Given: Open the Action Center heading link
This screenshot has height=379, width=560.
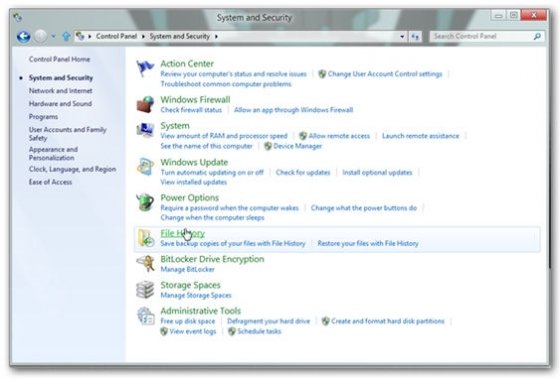Looking at the screenshot, I should point(187,64).
